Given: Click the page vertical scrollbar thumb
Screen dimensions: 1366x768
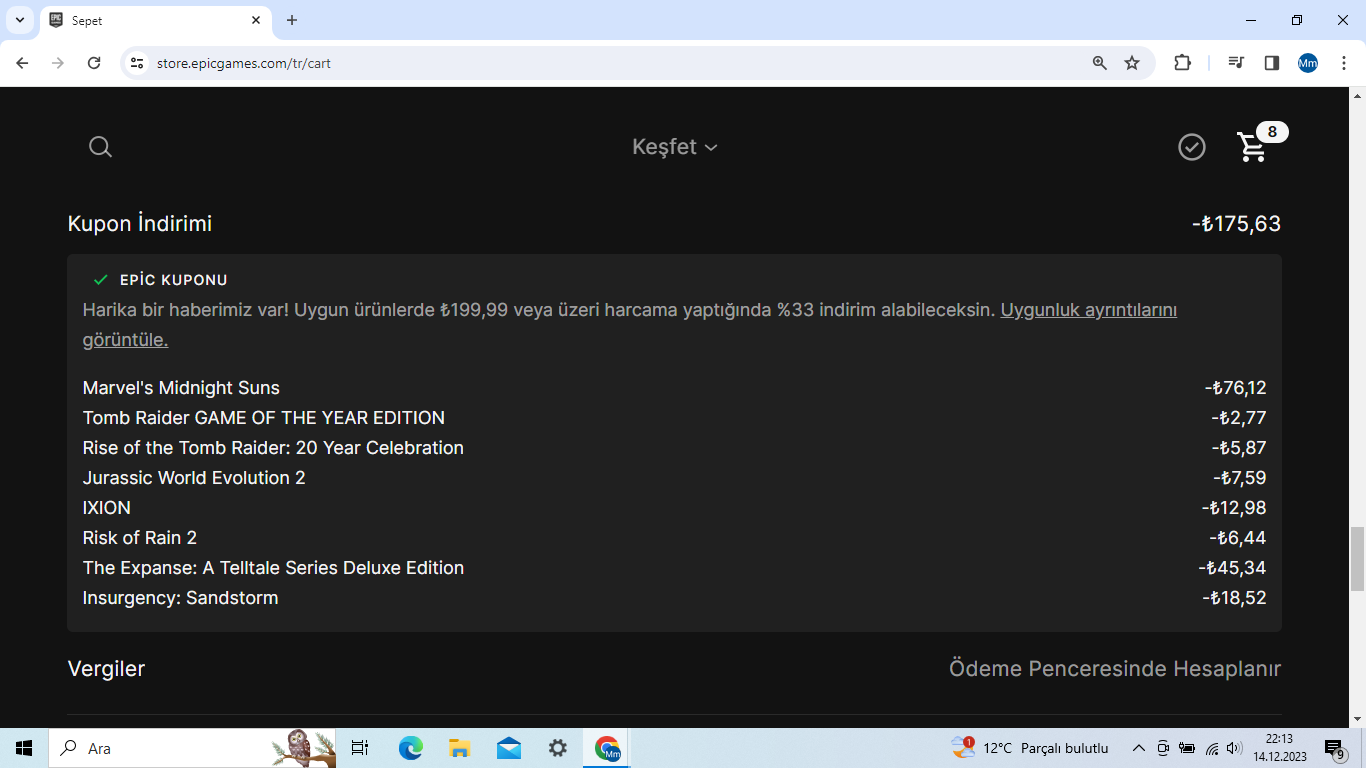Looking at the screenshot, I should pyautogui.click(x=1357, y=558).
